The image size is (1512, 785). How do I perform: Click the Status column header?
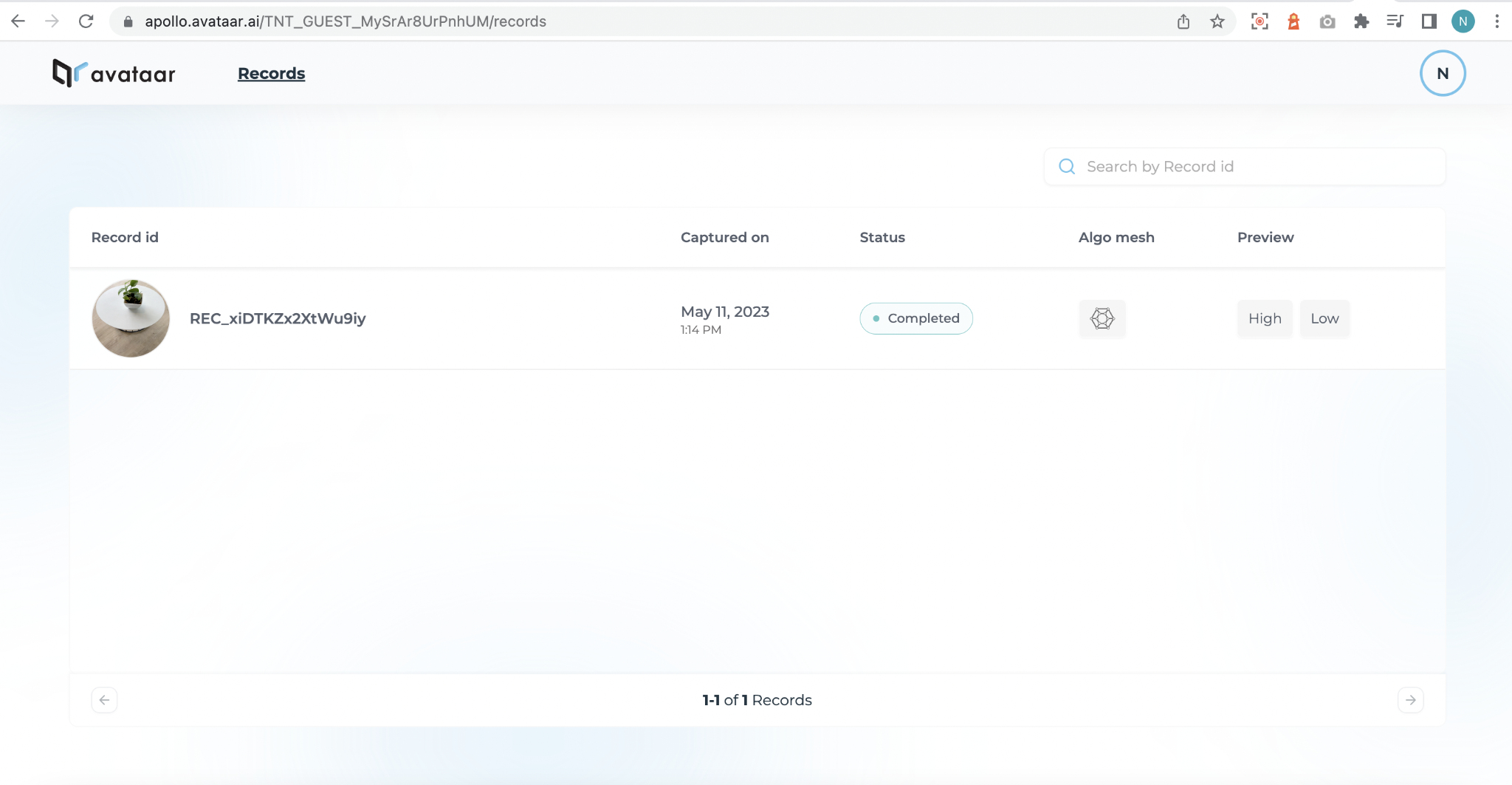pos(882,237)
